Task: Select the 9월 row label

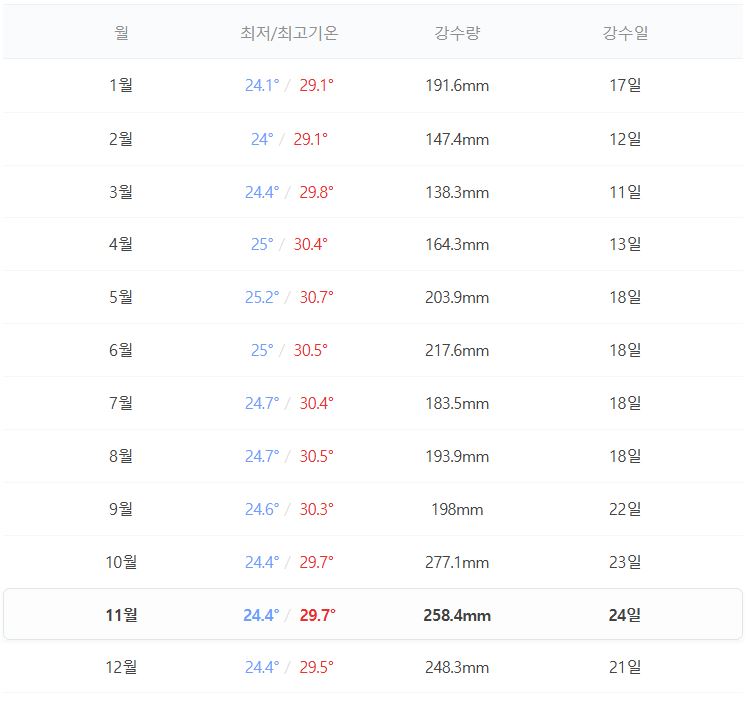Action: (x=121, y=509)
